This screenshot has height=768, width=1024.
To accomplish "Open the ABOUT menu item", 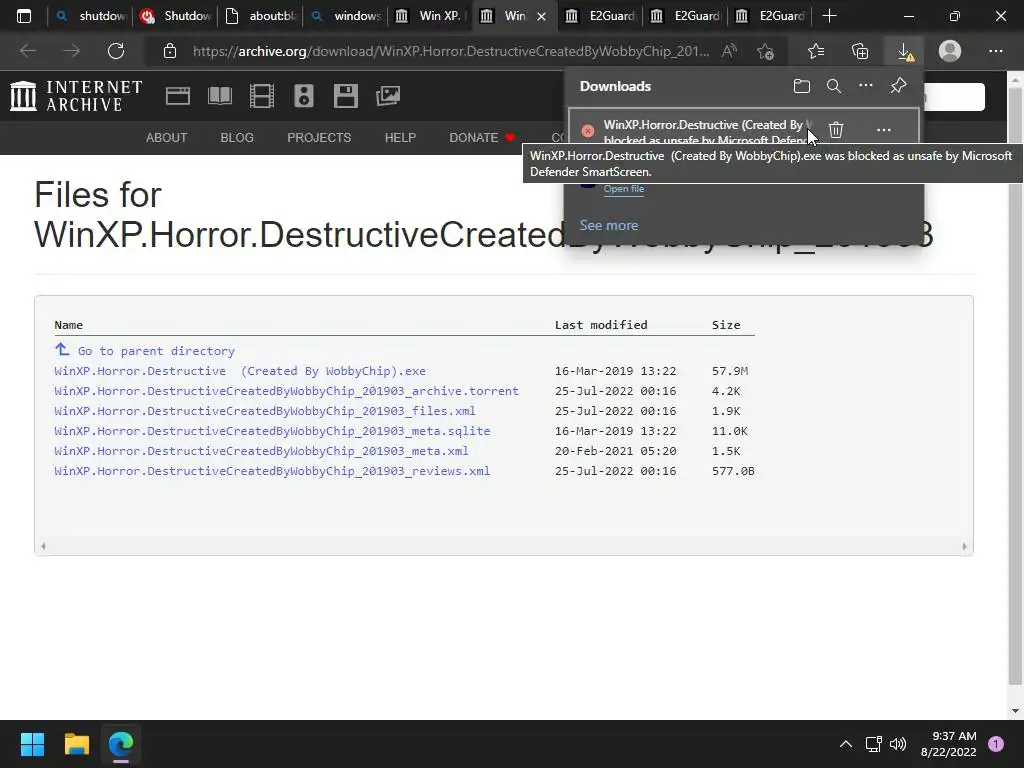I will click(167, 138).
